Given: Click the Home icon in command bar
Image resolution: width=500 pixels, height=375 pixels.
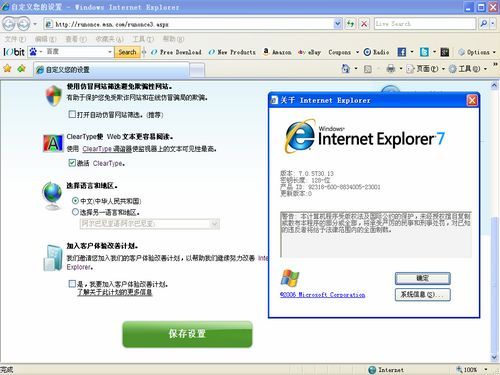Looking at the screenshot, I should click(346, 69).
